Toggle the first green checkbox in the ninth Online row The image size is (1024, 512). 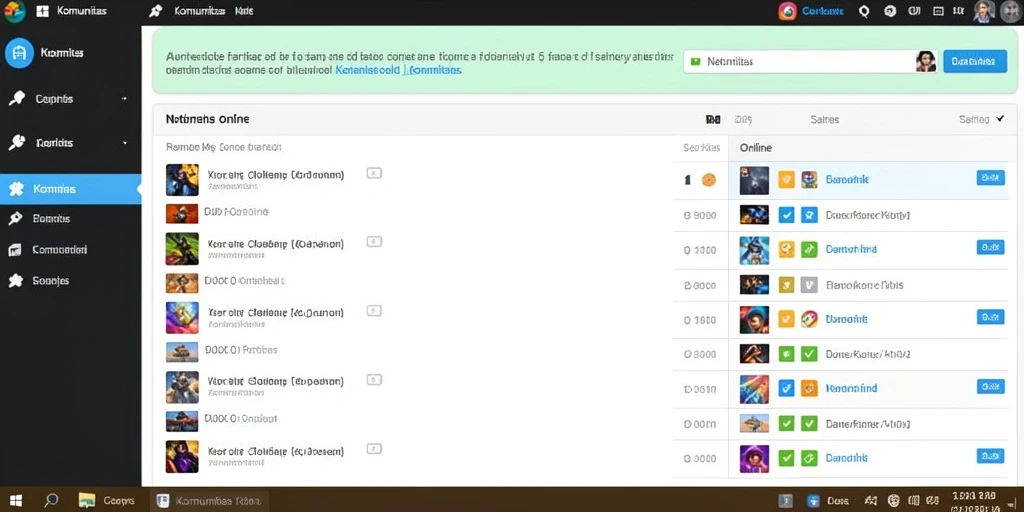tap(787, 458)
